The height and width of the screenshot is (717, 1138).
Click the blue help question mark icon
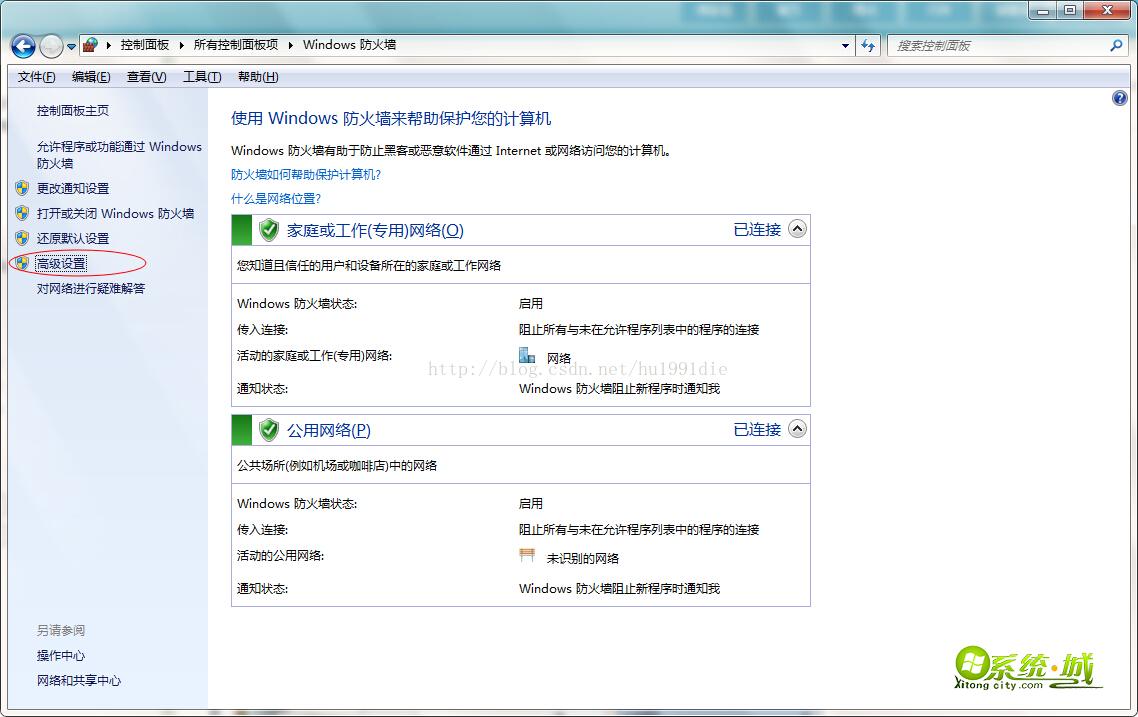pos(1119,98)
